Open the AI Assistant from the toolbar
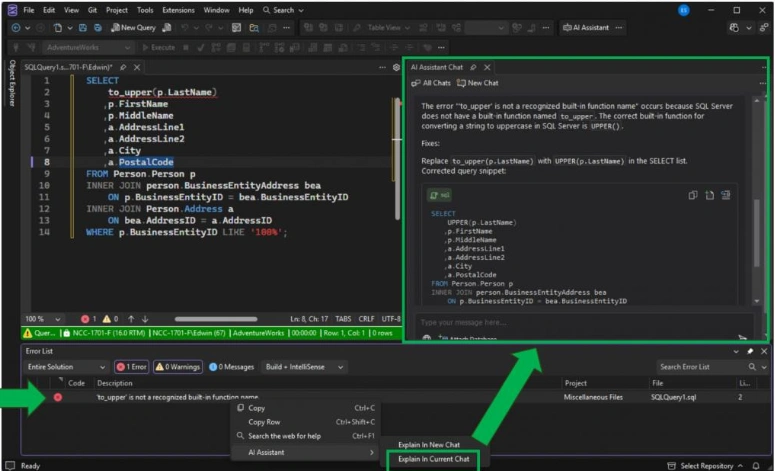Viewport: 775px width, 471px height. point(586,28)
